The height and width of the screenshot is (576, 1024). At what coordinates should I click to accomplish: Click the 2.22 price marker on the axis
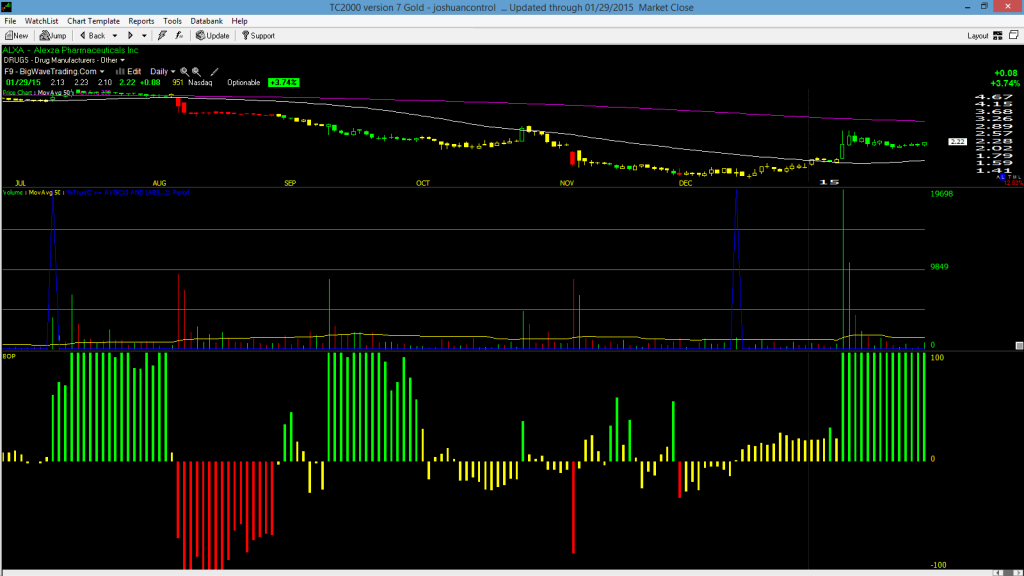[x=957, y=142]
